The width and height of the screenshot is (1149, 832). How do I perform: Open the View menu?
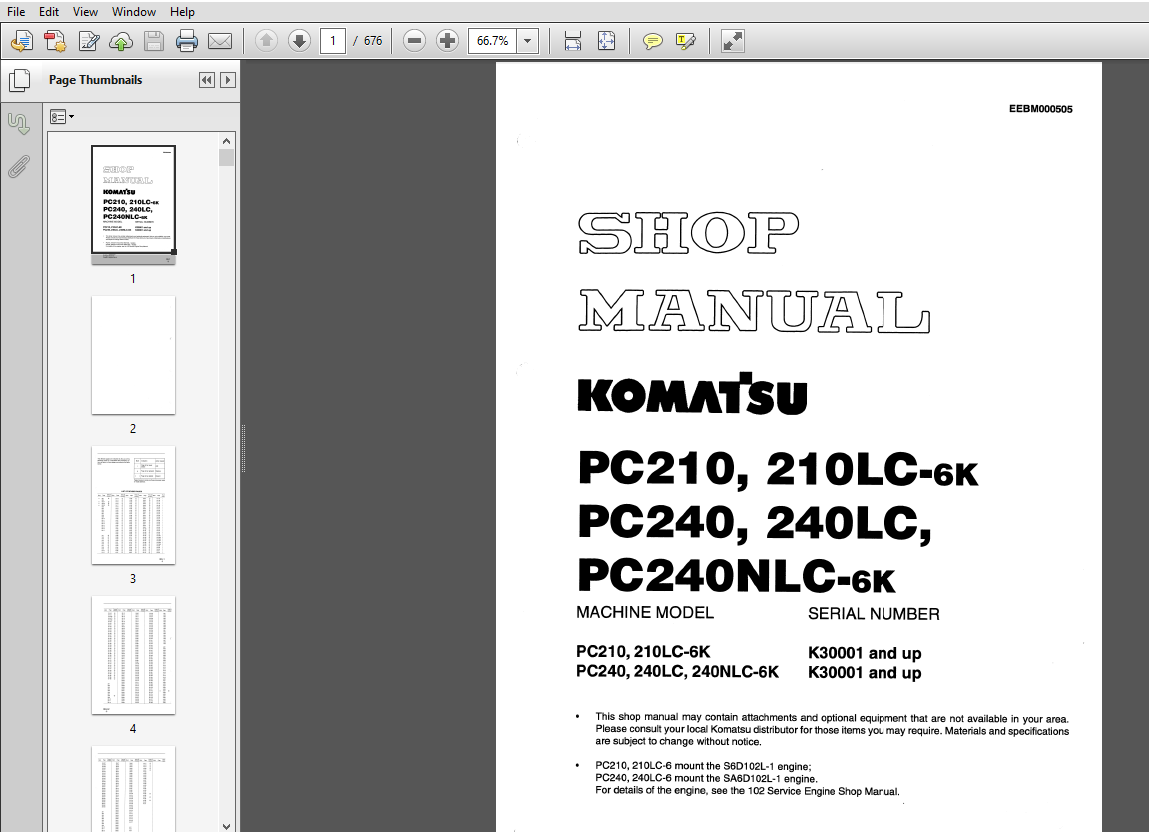click(85, 12)
